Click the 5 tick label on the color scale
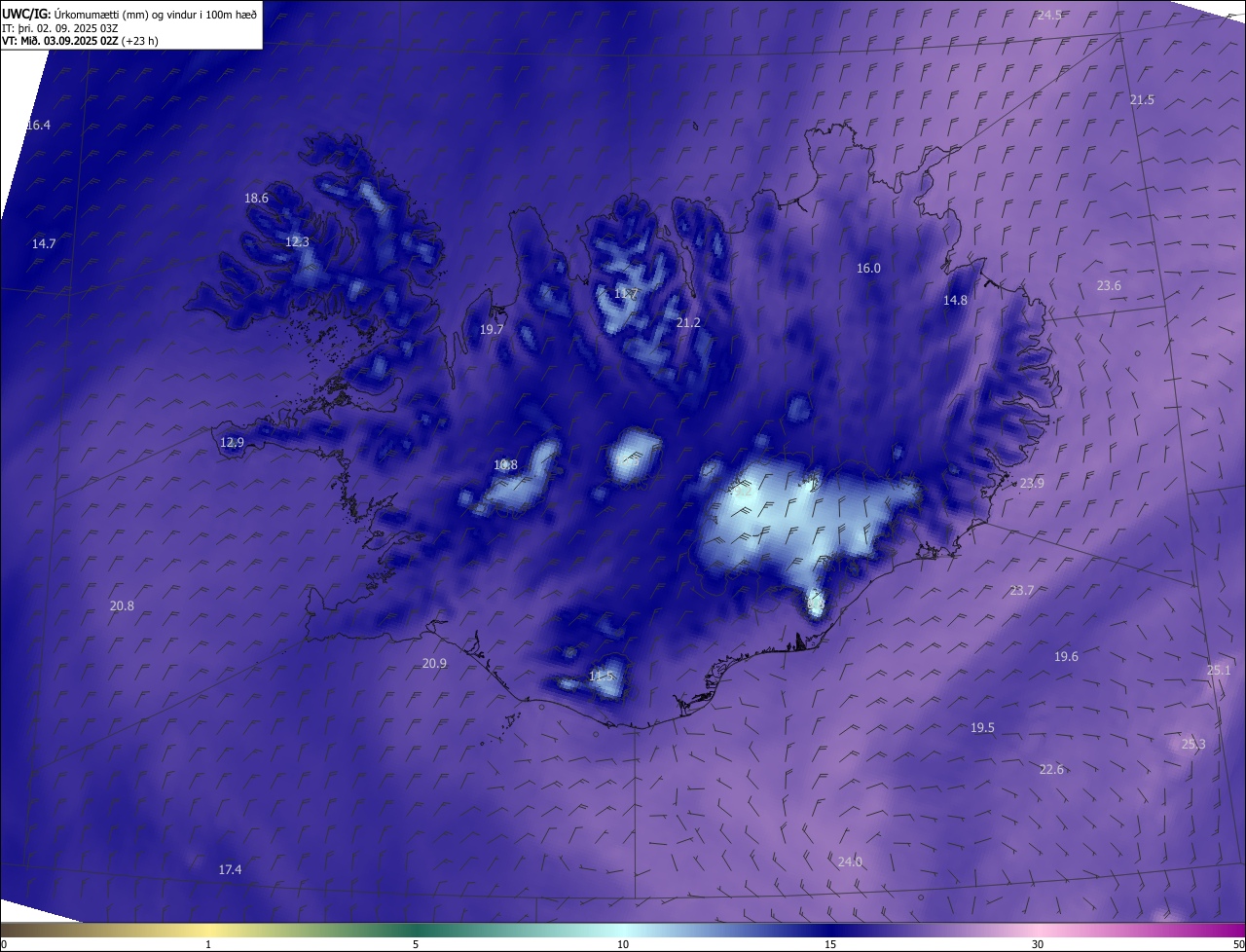The height and width of the screenshot is (952, 1246). 416,944
